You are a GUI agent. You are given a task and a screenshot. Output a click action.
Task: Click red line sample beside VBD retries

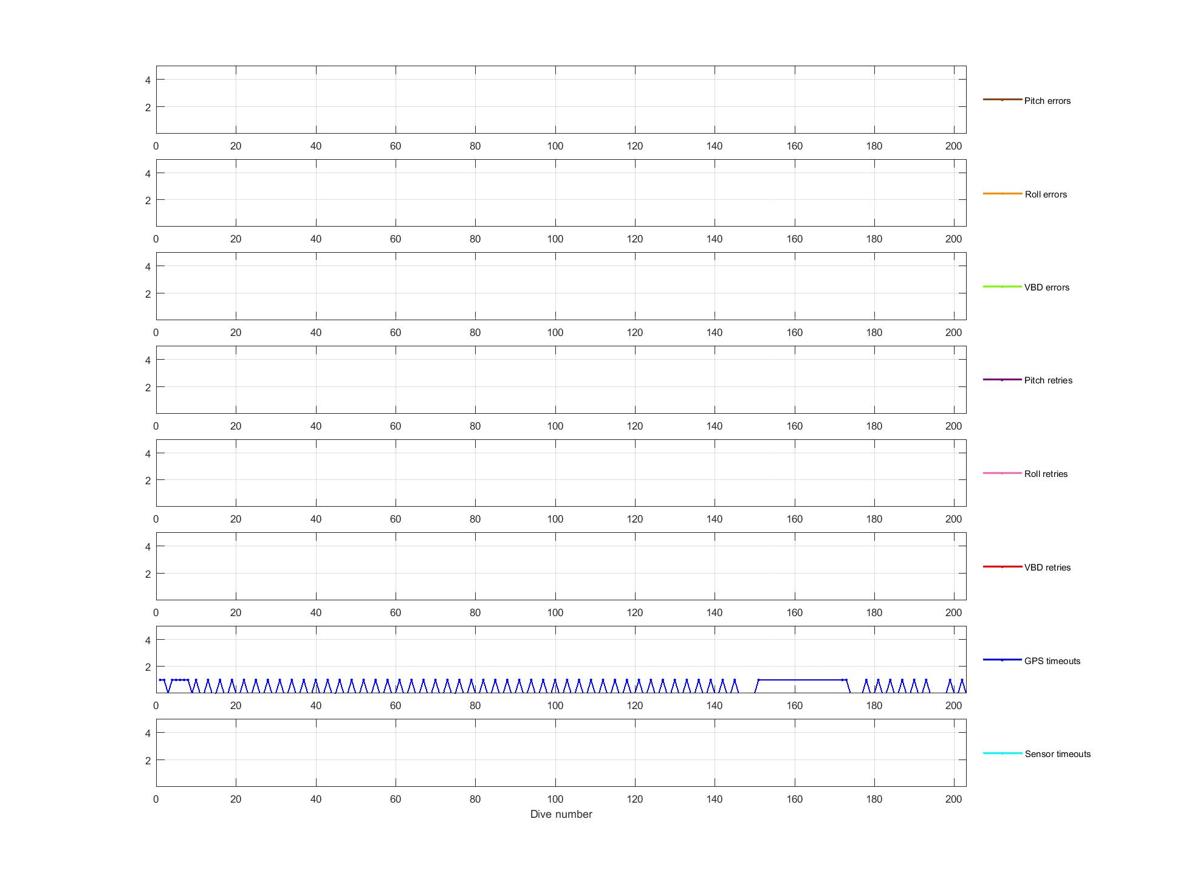click(x=1002, y=567)
